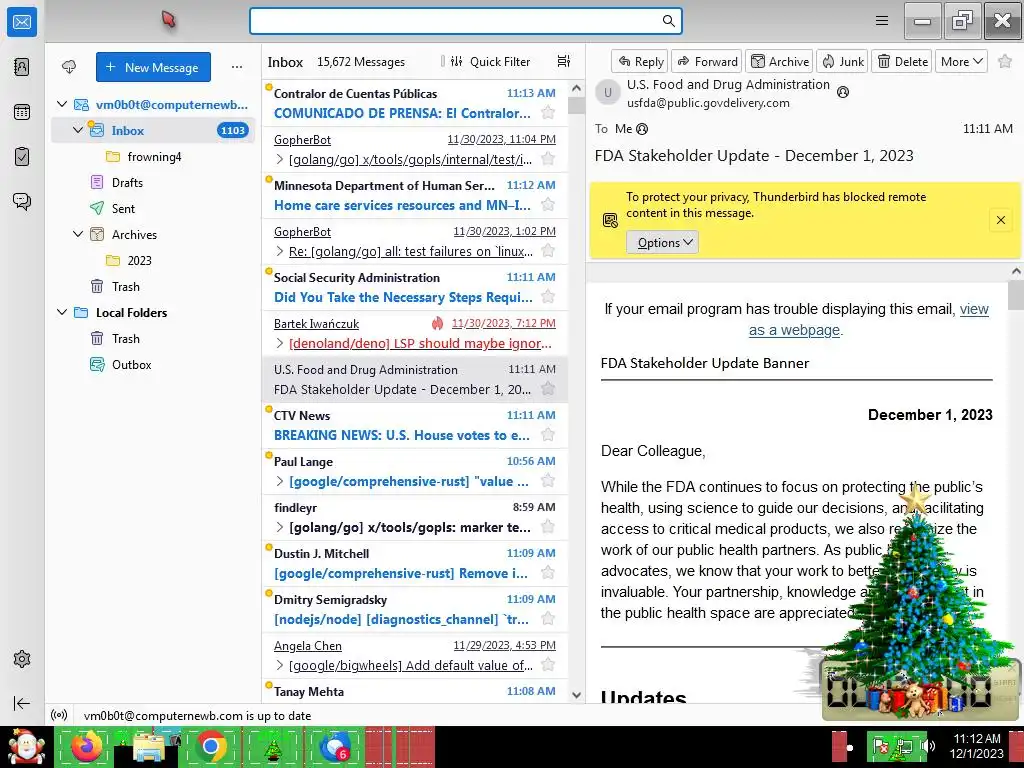The height and width of the screenshot is (768, 1024).
Task: Star the CTV News message
Action: point(549,435)
